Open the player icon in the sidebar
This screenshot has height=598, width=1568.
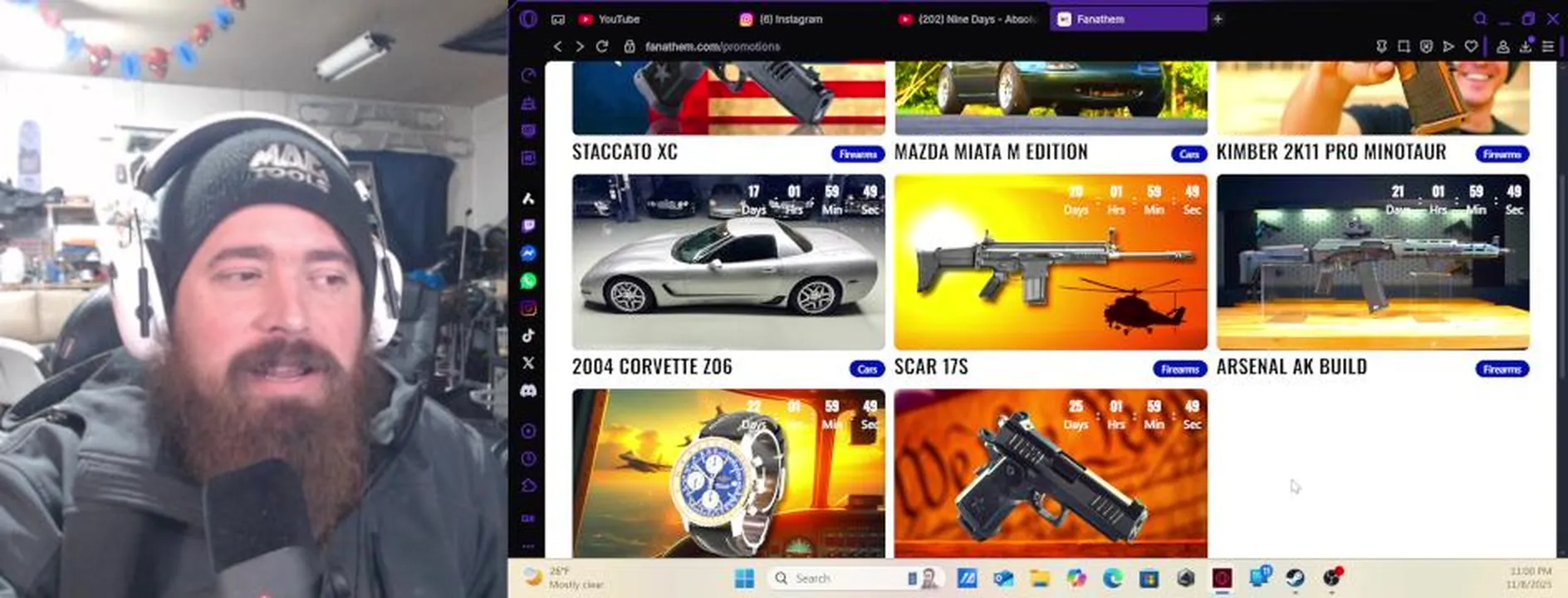[x=528, y=431]
